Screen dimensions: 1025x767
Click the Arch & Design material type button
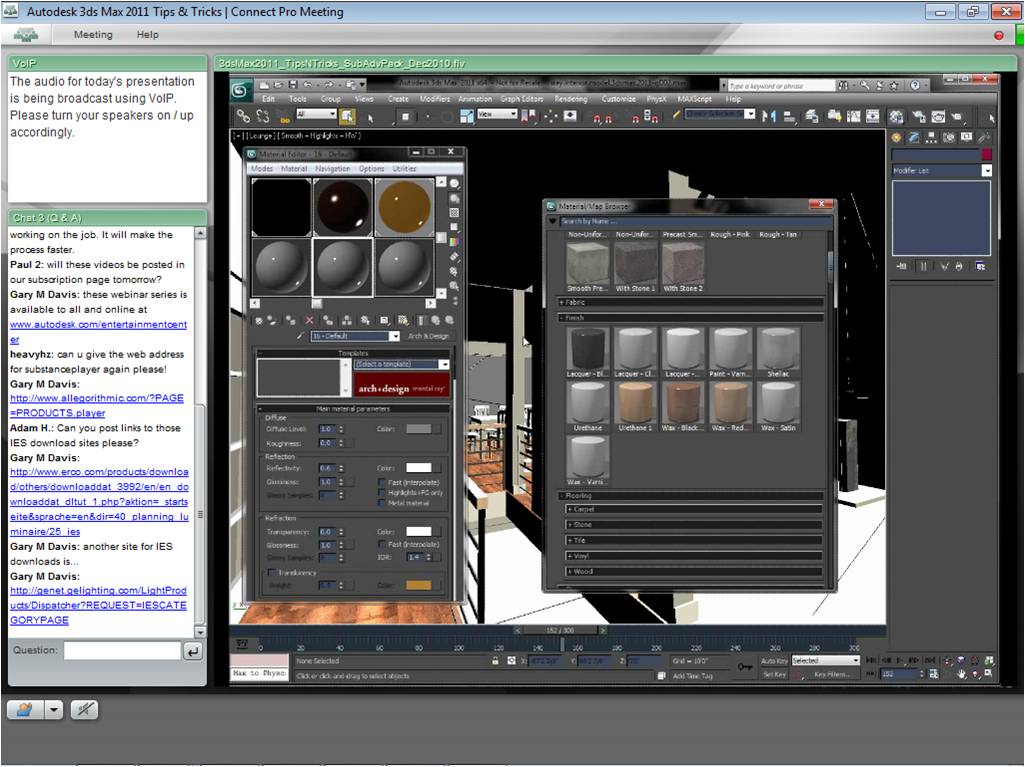(428, 336)
